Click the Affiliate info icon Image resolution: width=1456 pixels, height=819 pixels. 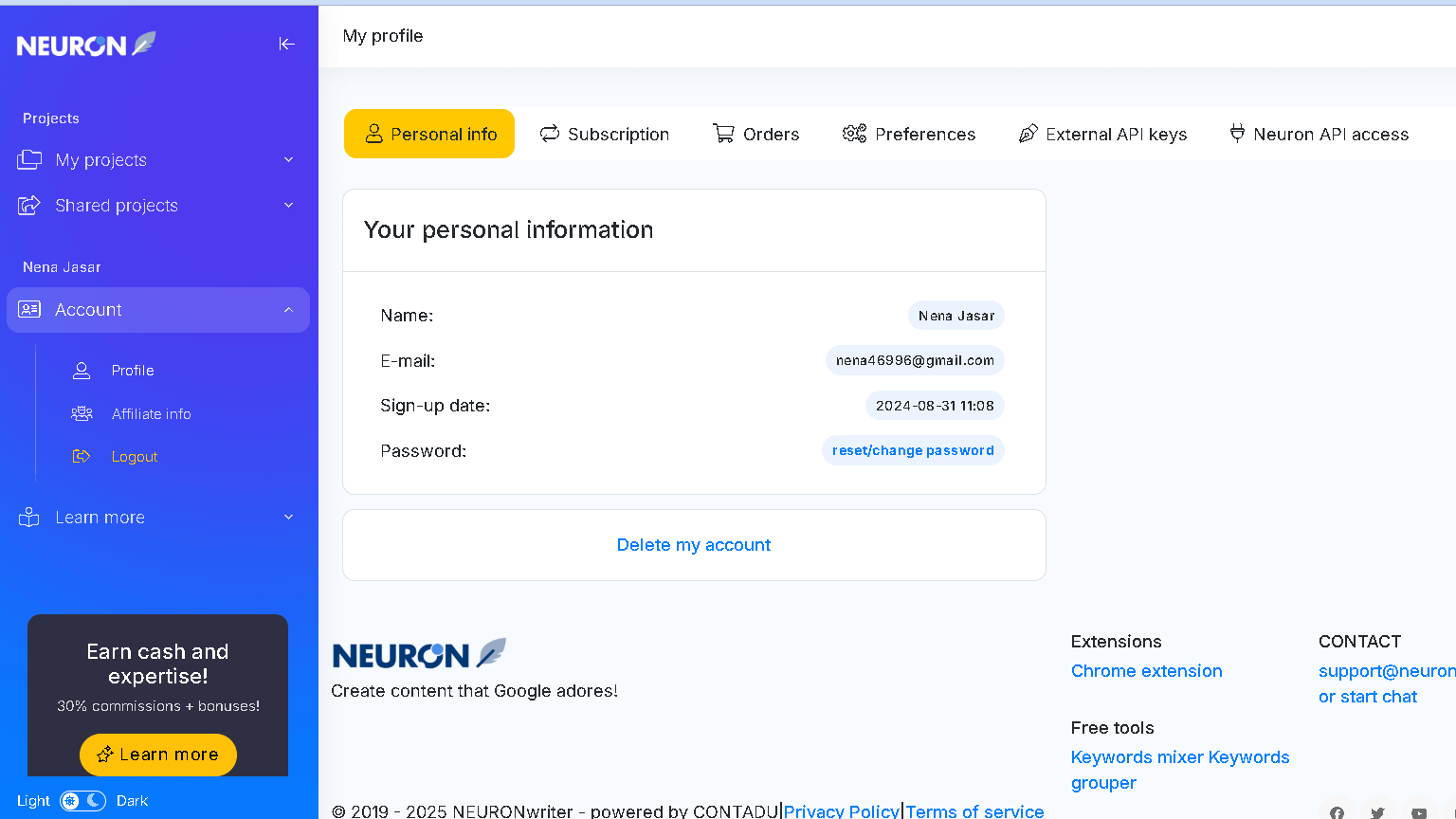82,413
